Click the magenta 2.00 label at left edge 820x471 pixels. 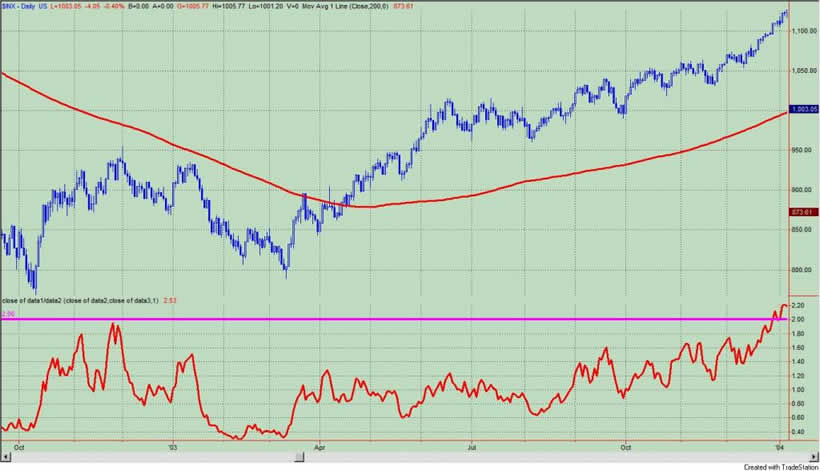[7, 313]
